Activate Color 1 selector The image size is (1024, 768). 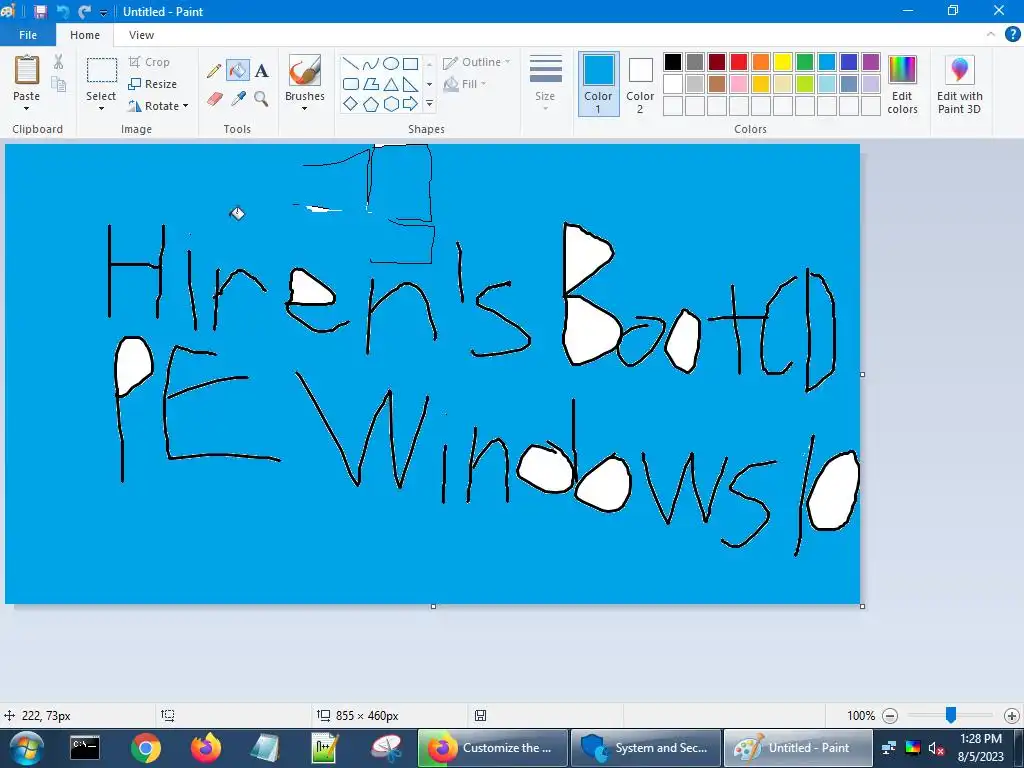pos(598,84)
